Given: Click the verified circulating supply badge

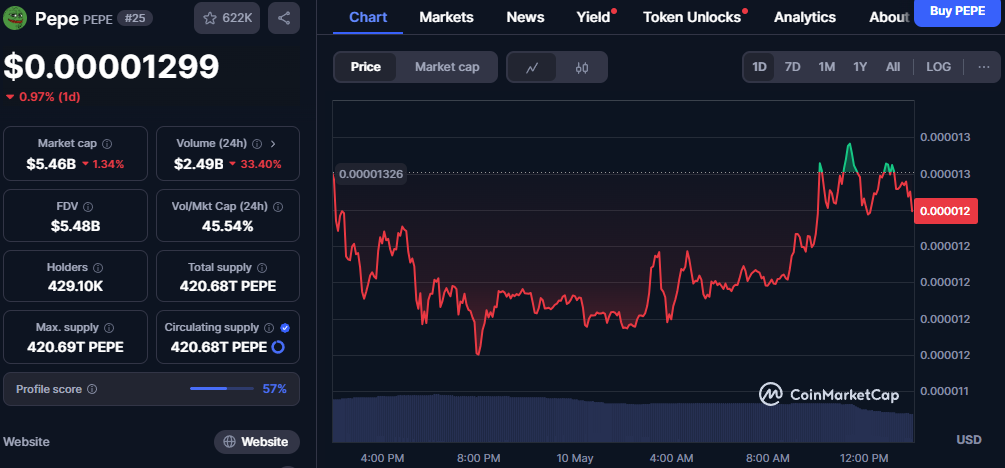Looking at the screenshot, I should tap(285, 328).
